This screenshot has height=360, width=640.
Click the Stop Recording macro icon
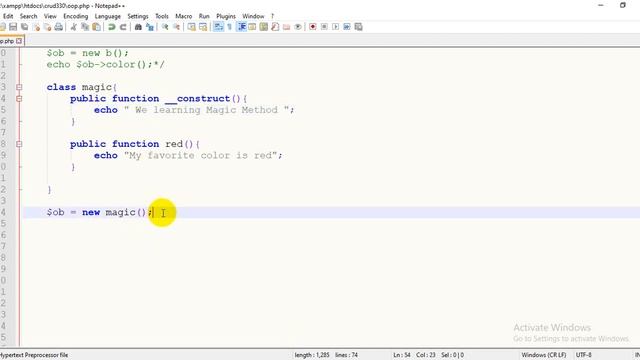324,27
